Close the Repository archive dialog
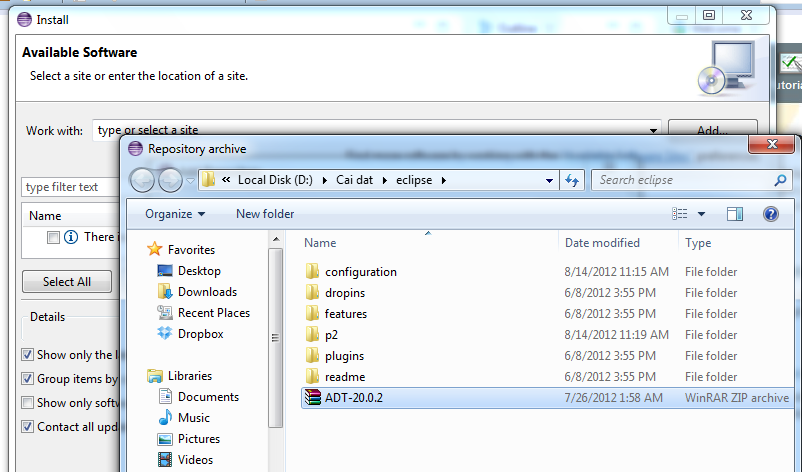Image resolution: width=802 pixels, height=472 pixels. pos(772,144)
